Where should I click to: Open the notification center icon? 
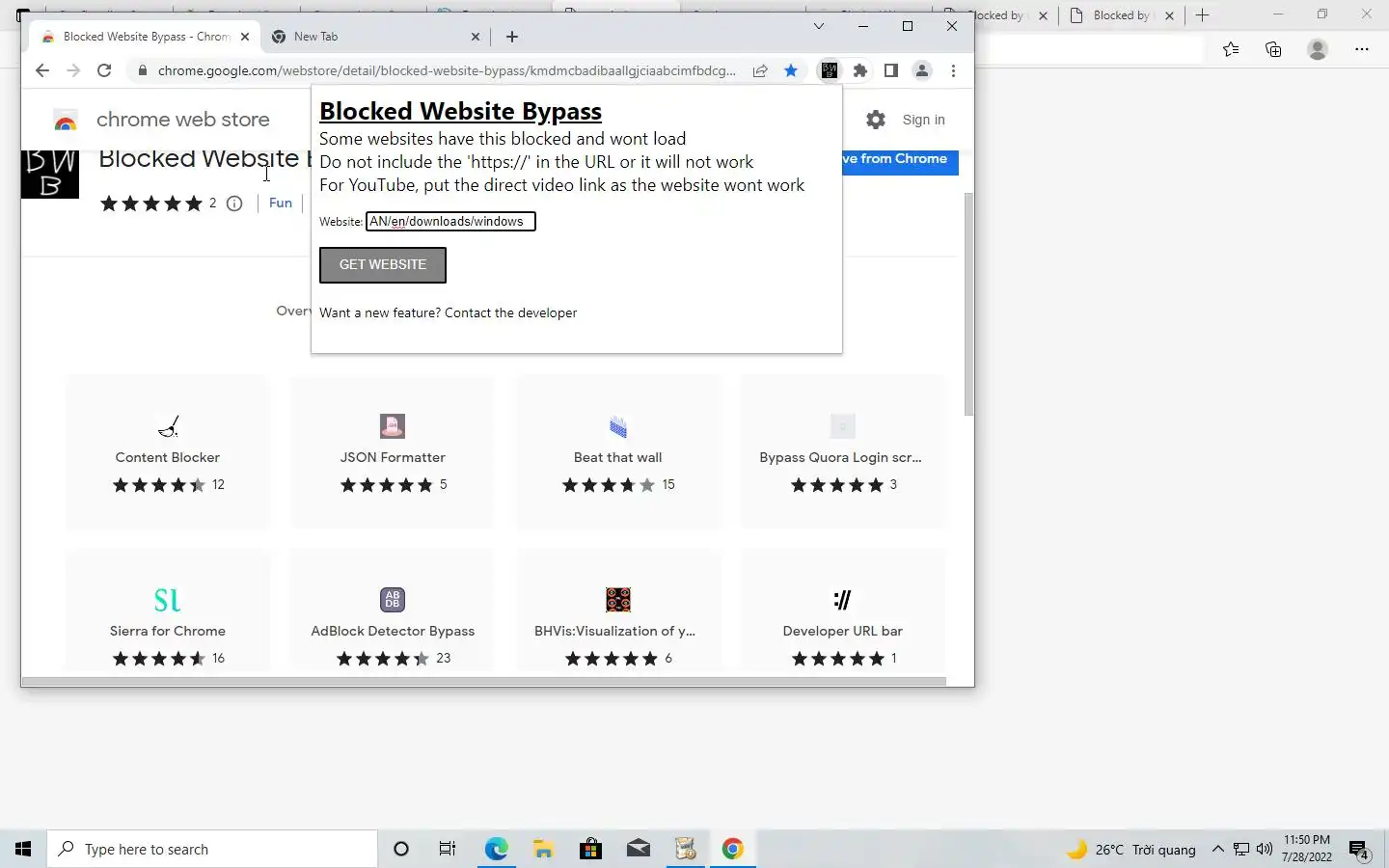1359,850
